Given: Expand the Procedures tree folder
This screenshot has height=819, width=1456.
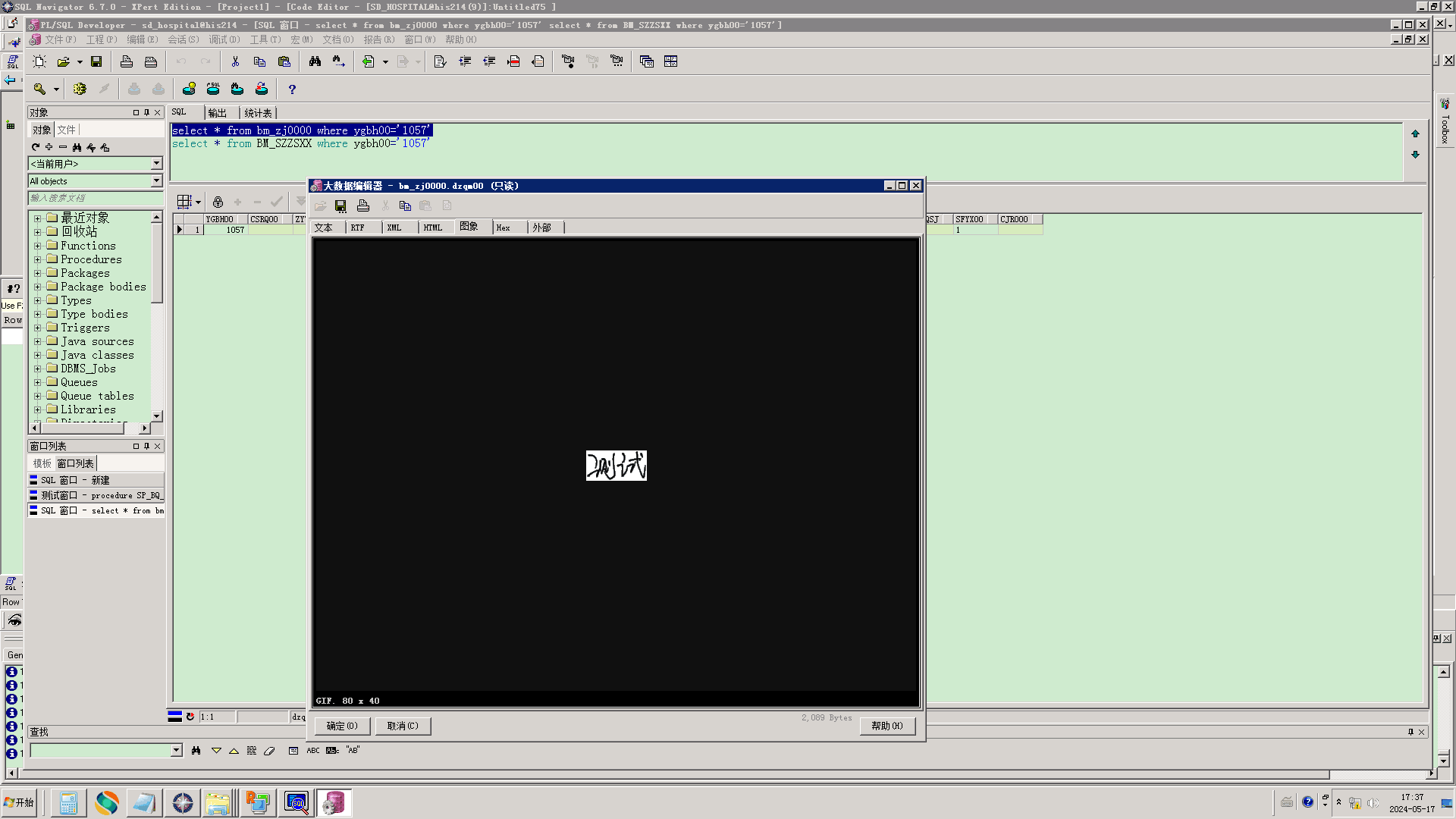Looking at the screenshot, I should point(37,259).
